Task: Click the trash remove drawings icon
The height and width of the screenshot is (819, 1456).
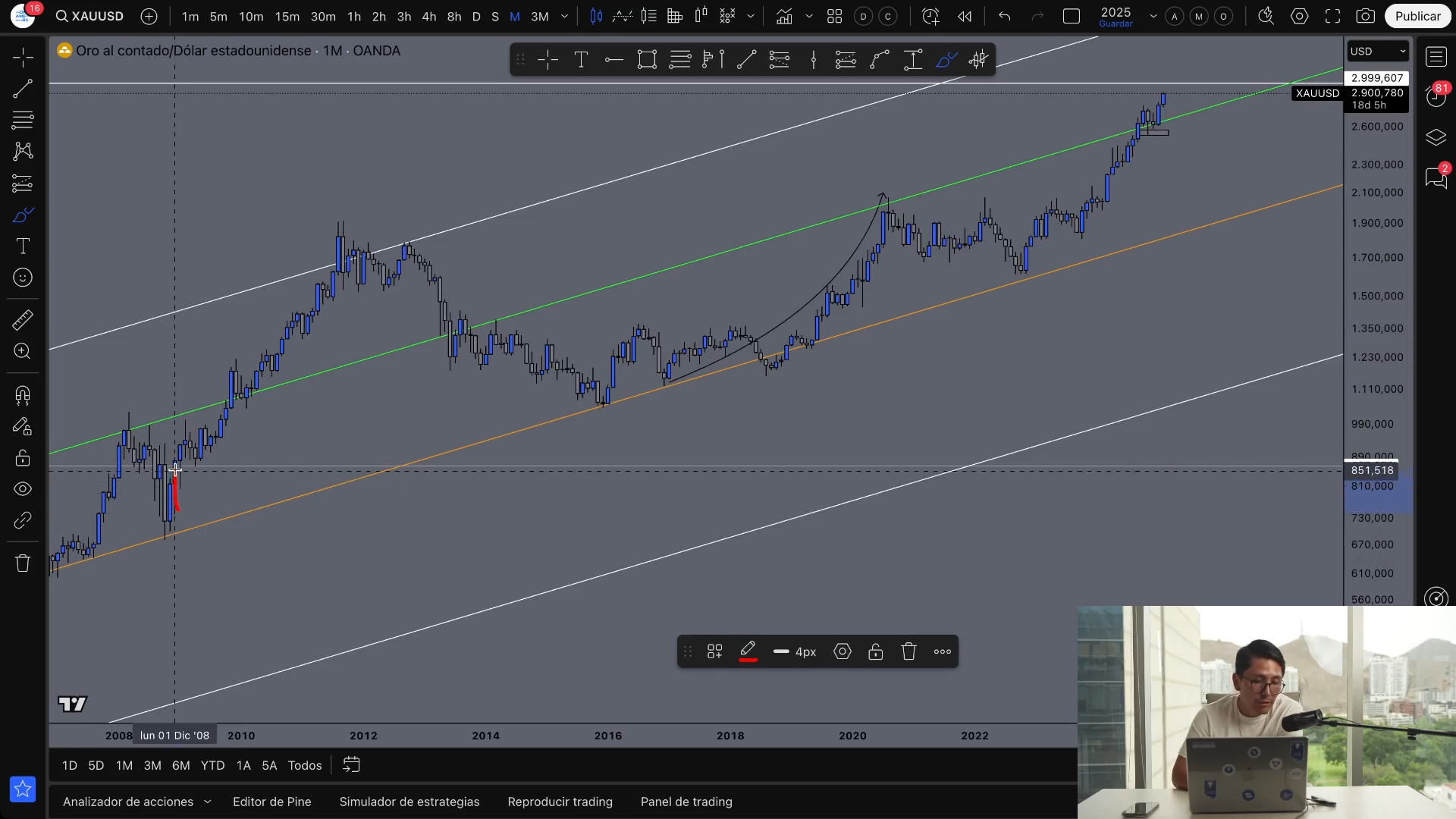Action: pyautogui.click(x=23, y=563)
